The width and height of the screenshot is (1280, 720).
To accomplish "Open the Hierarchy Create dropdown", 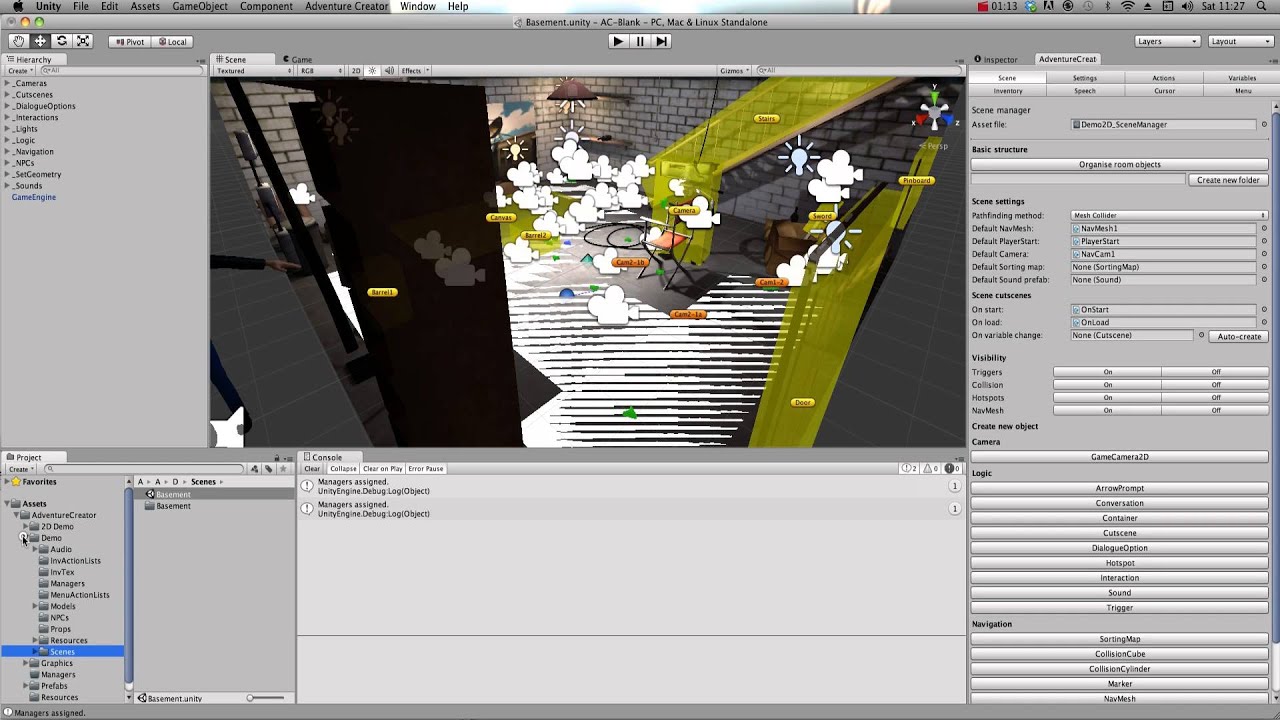I will pyautogui.click(x=20, y=71).
